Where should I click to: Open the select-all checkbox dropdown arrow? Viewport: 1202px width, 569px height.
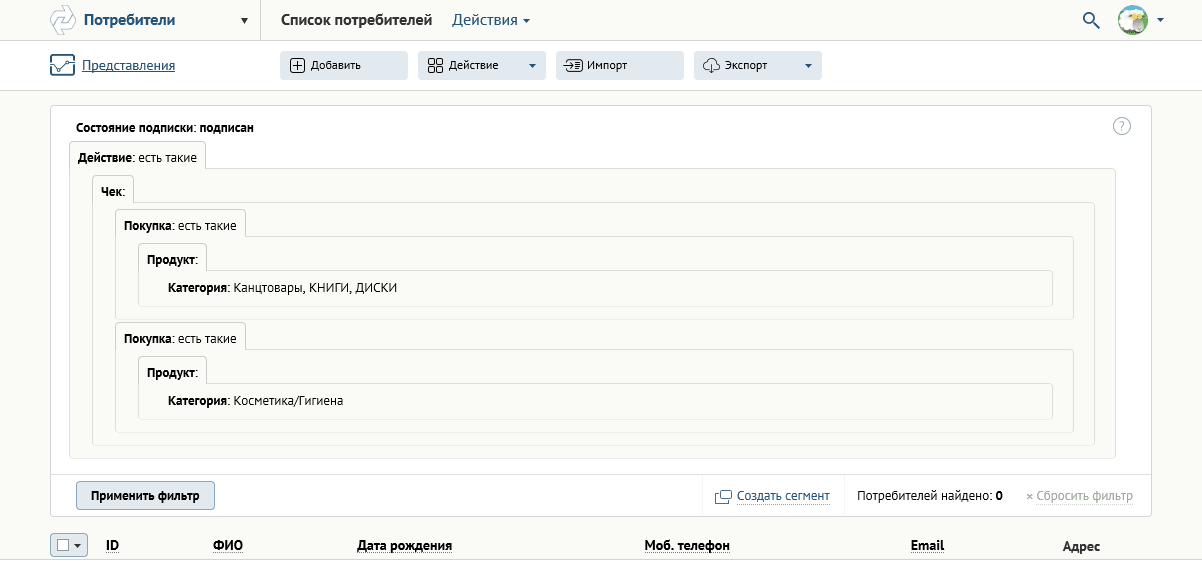pos(78,545)
